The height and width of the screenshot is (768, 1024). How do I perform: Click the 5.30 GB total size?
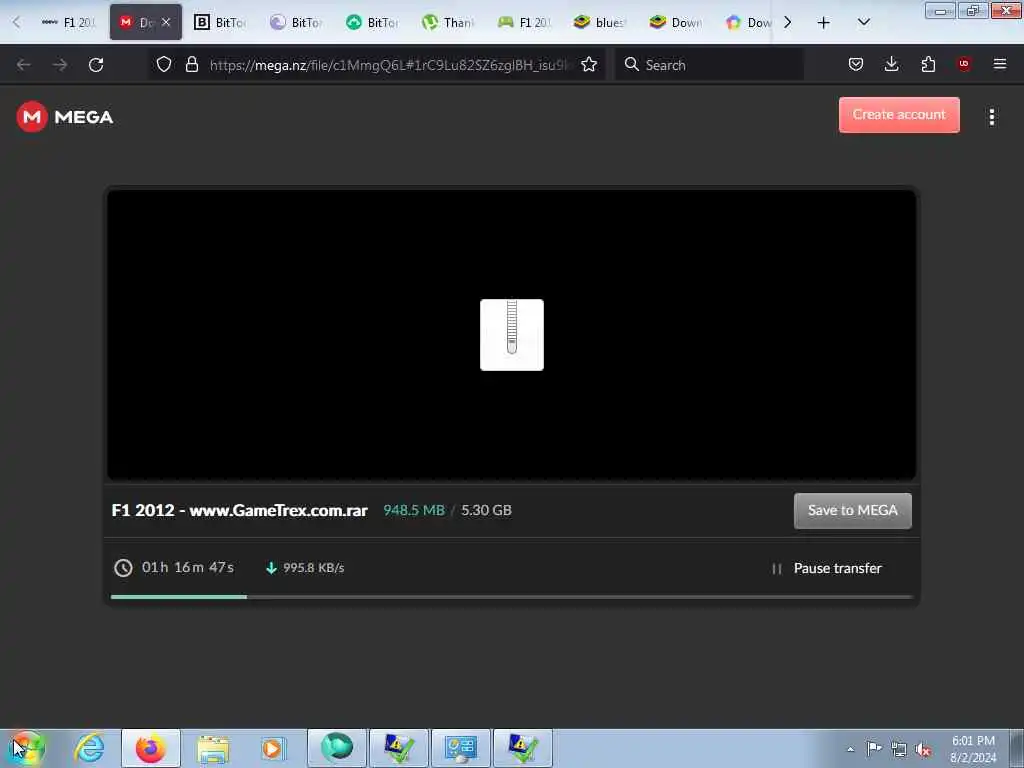pos(487,510)
